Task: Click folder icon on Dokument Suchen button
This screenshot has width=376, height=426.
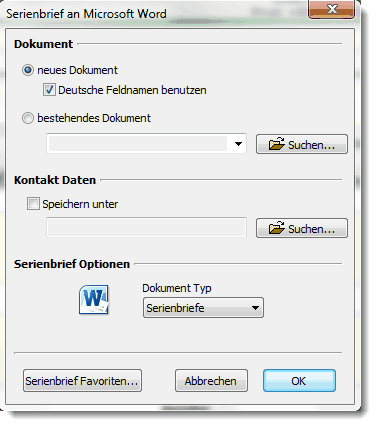Action: click(276, 144)
